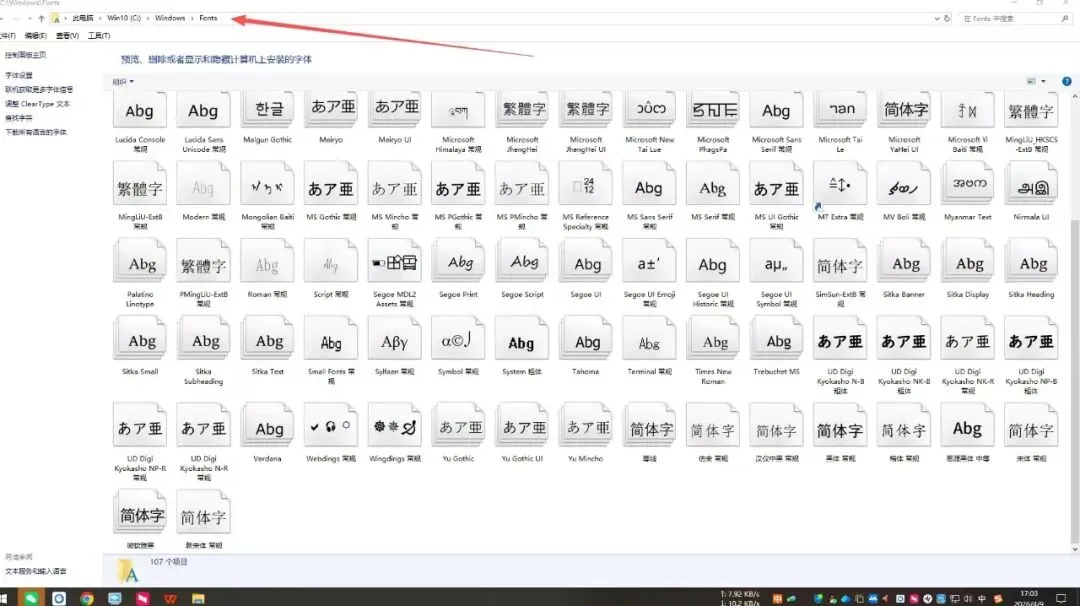This screenshot has width=1080, height=606.
Task: Click the Win10 (C:) breadcrumb segment
Action: pos(124,18)
